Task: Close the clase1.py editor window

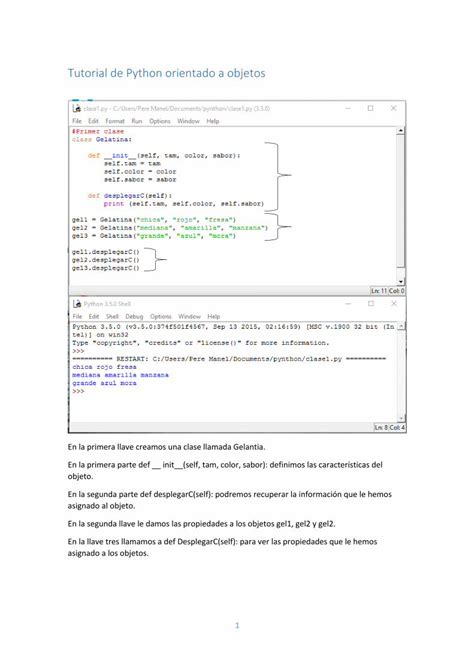Action: 394,108
